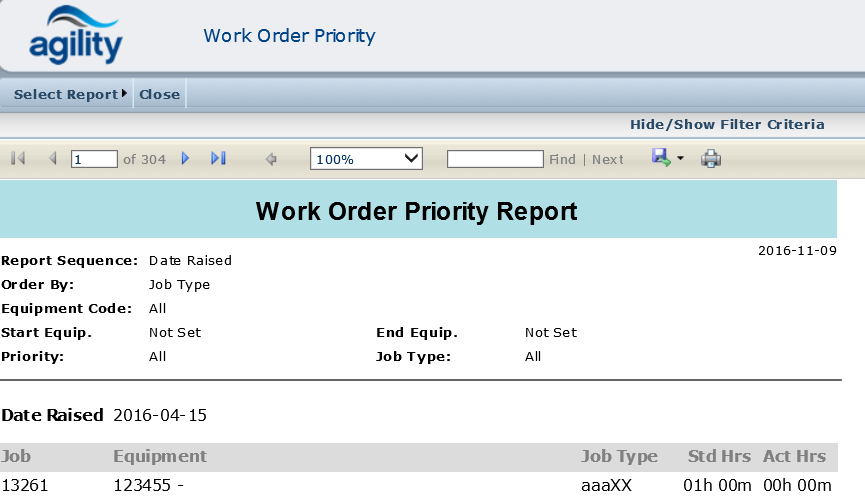This screenshot has width=865, height=504.
Task: Open the 100% zoom dropdown
Action: (366, 159)
